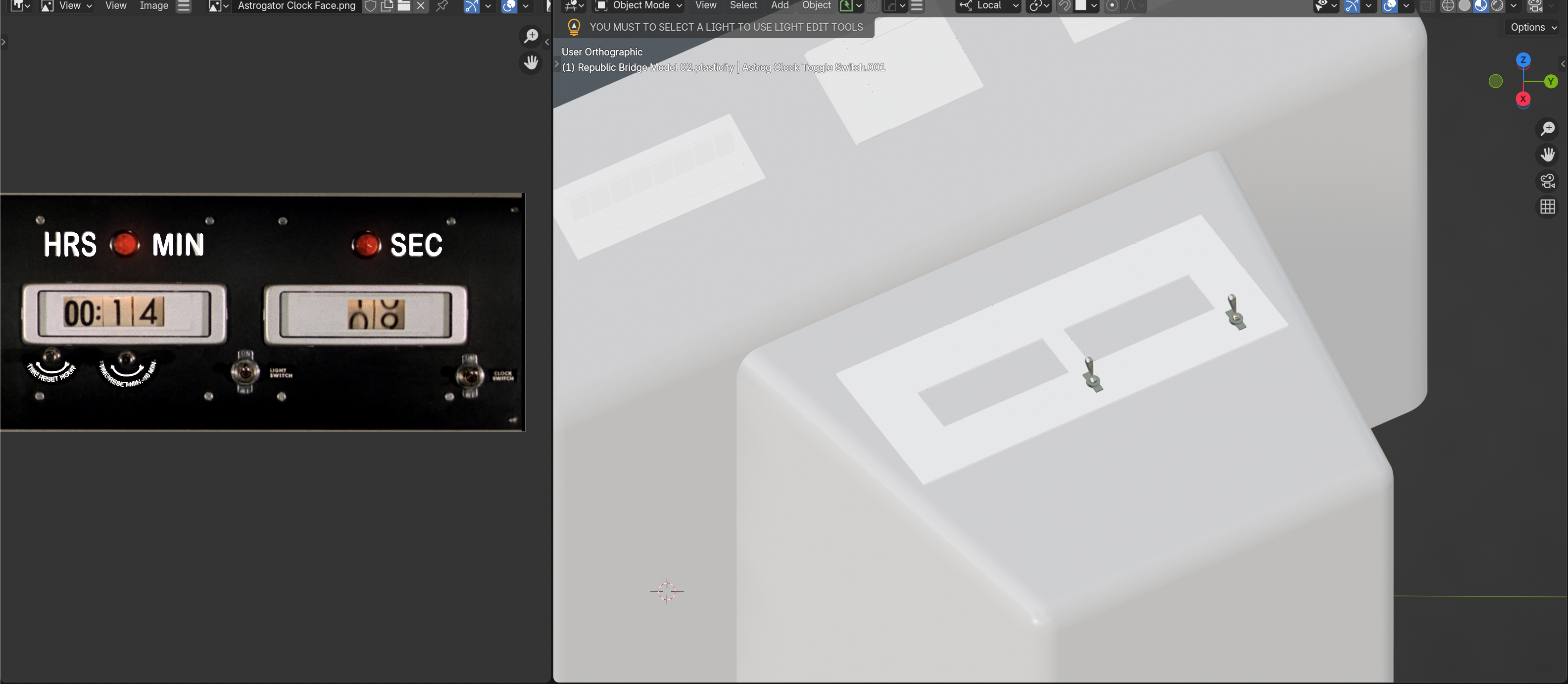The width and height of the screenshot is (1568, 684).
Task: Open the 3D viewport editor type menu
Action: (x=574, y=5)
